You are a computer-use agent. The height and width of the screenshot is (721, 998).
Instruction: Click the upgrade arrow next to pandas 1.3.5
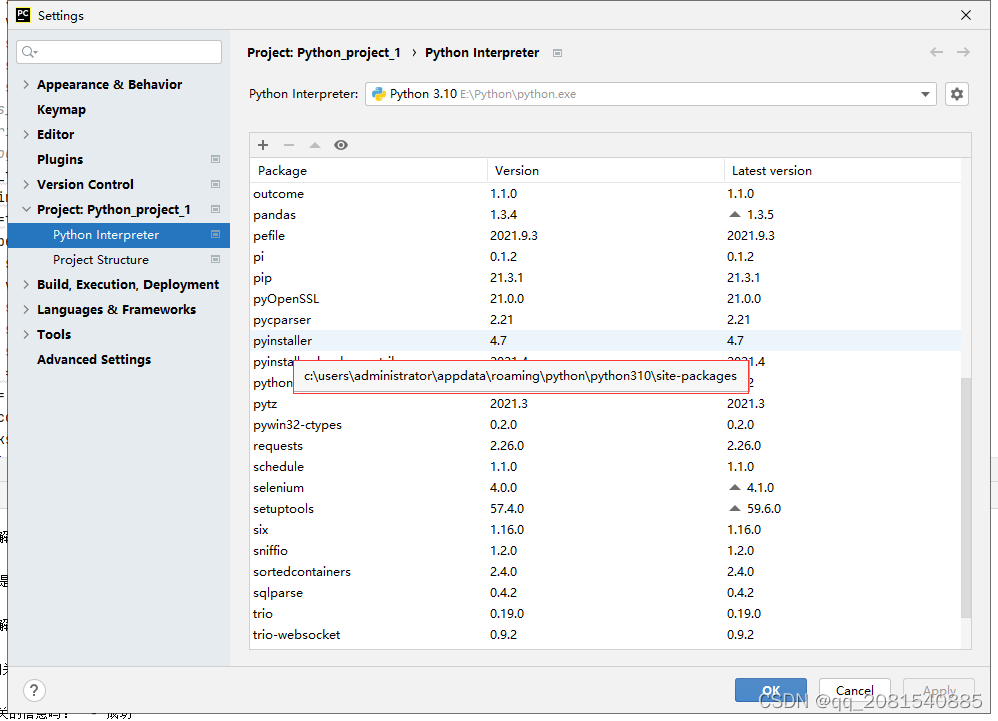(735, 214)
